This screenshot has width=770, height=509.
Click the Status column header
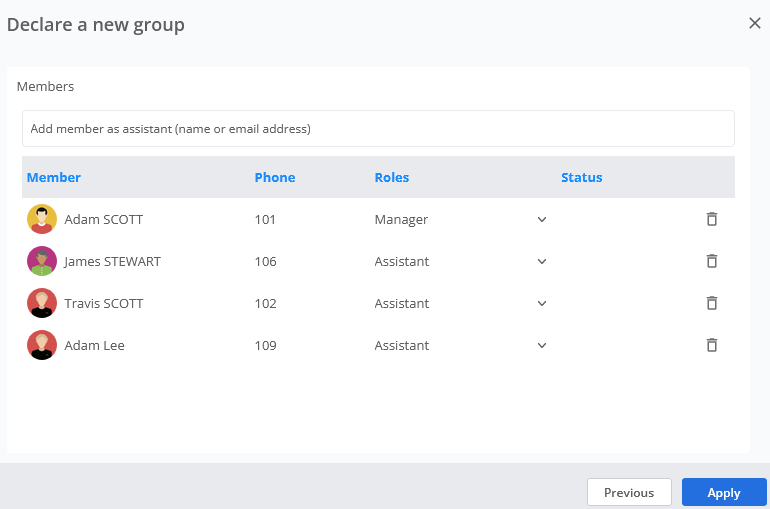click(x=581, y=177)
